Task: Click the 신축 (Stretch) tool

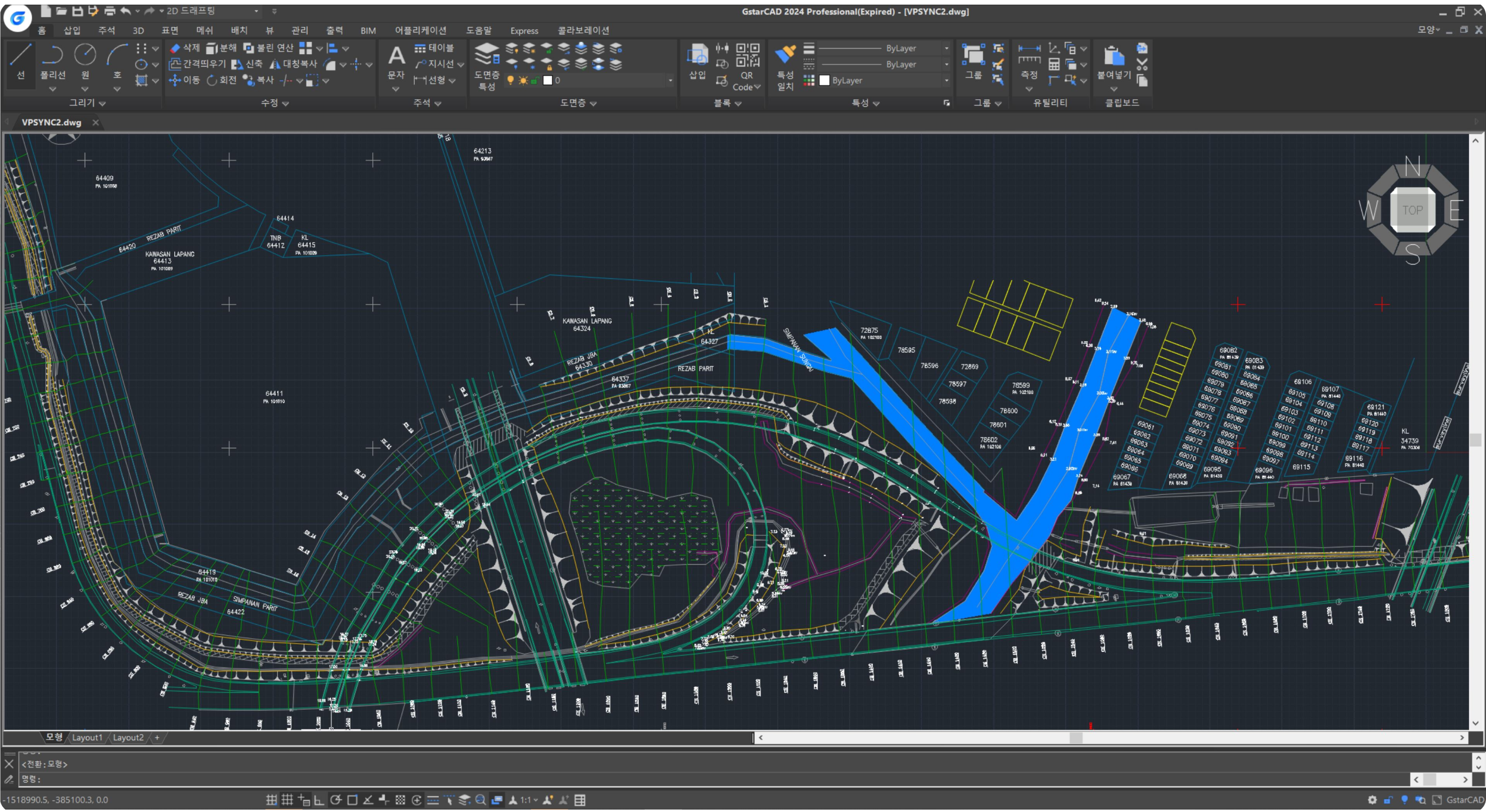Action: pos(246,64)
